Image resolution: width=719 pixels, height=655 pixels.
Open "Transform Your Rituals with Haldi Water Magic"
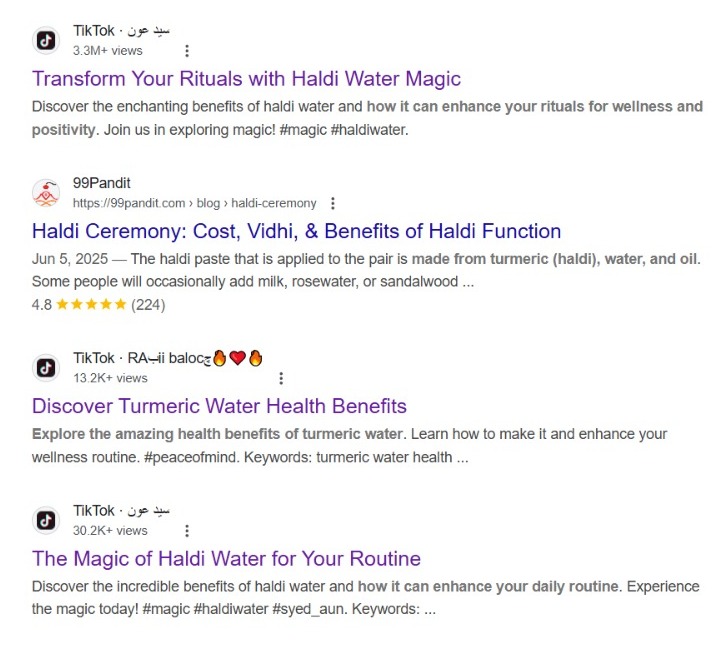pyautogui.click(x=246, y=78)
